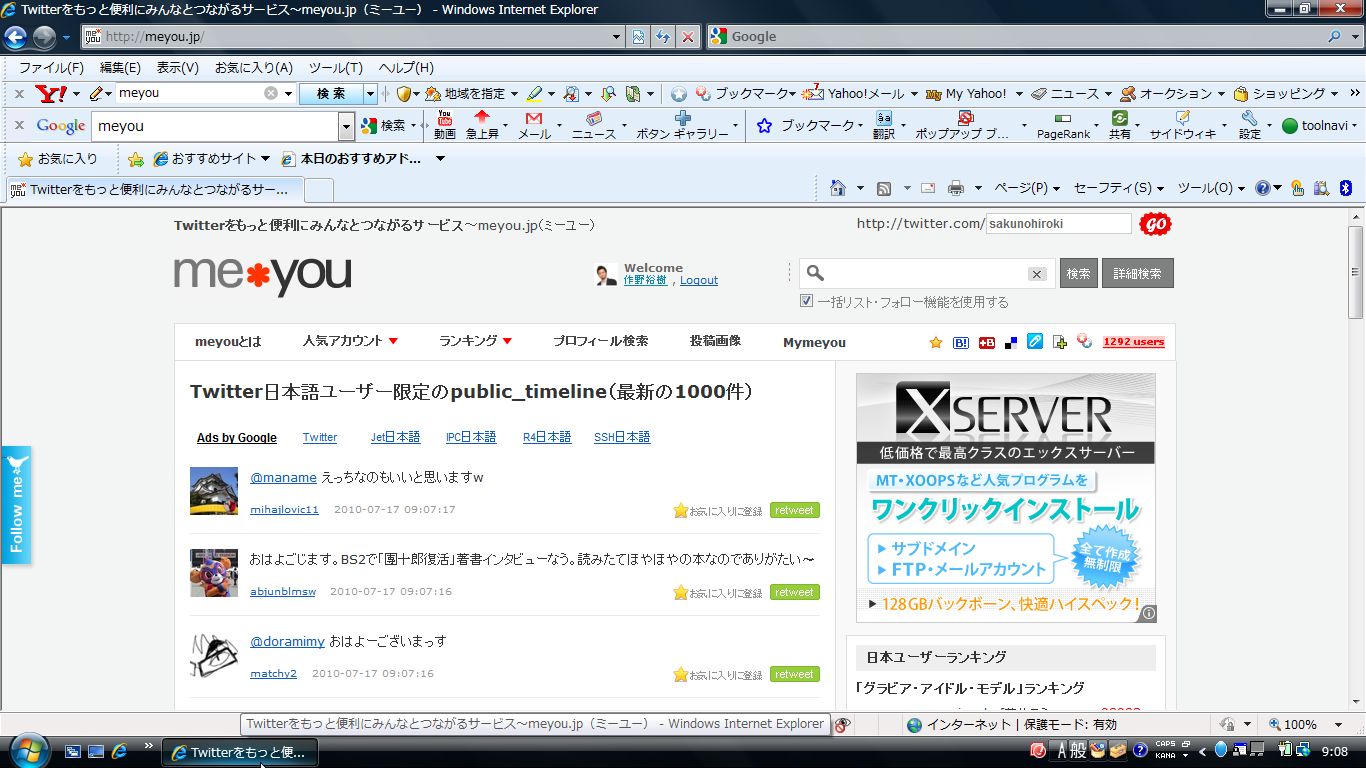Click the printer icon in command bar
Screen dimensions: 1366x768
tap(956, 188)
